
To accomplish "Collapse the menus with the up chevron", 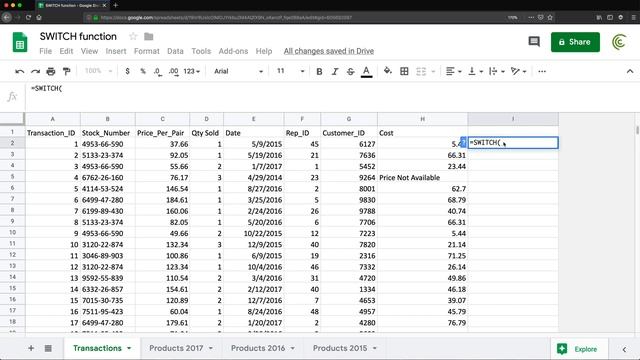I will click(630, 71).
